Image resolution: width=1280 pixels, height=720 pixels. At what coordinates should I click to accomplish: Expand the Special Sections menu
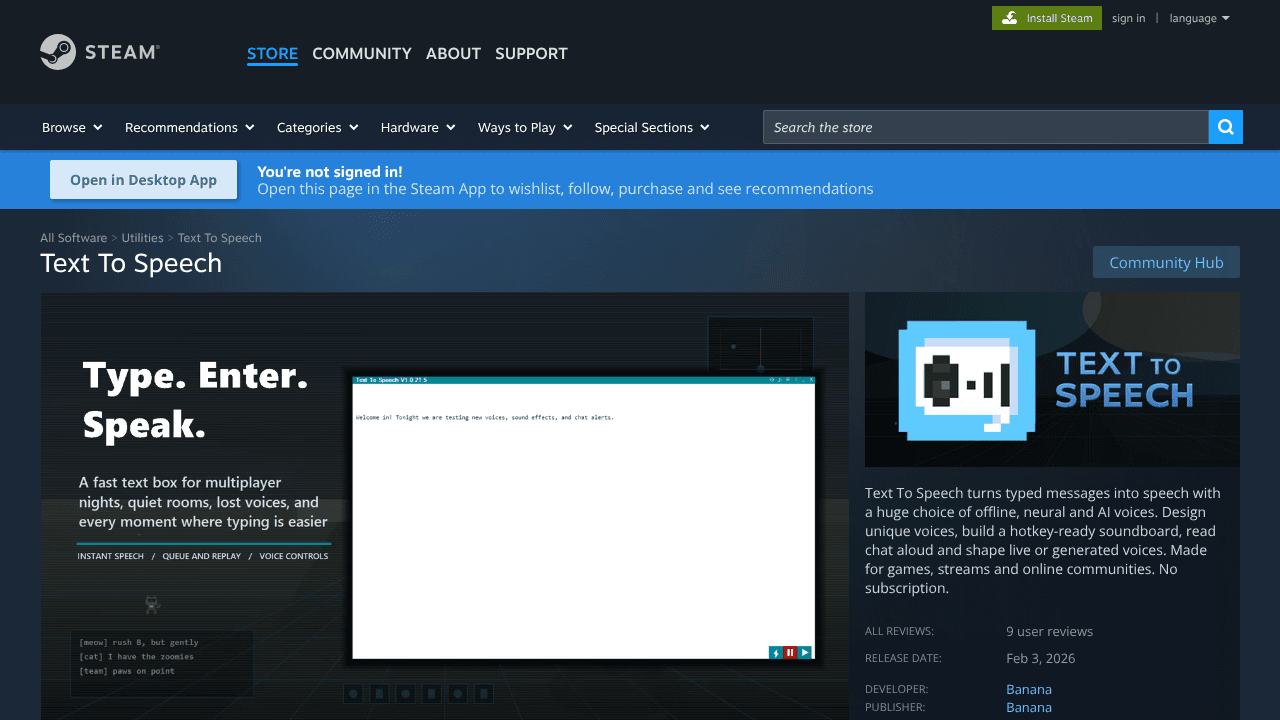pos(652,127)
